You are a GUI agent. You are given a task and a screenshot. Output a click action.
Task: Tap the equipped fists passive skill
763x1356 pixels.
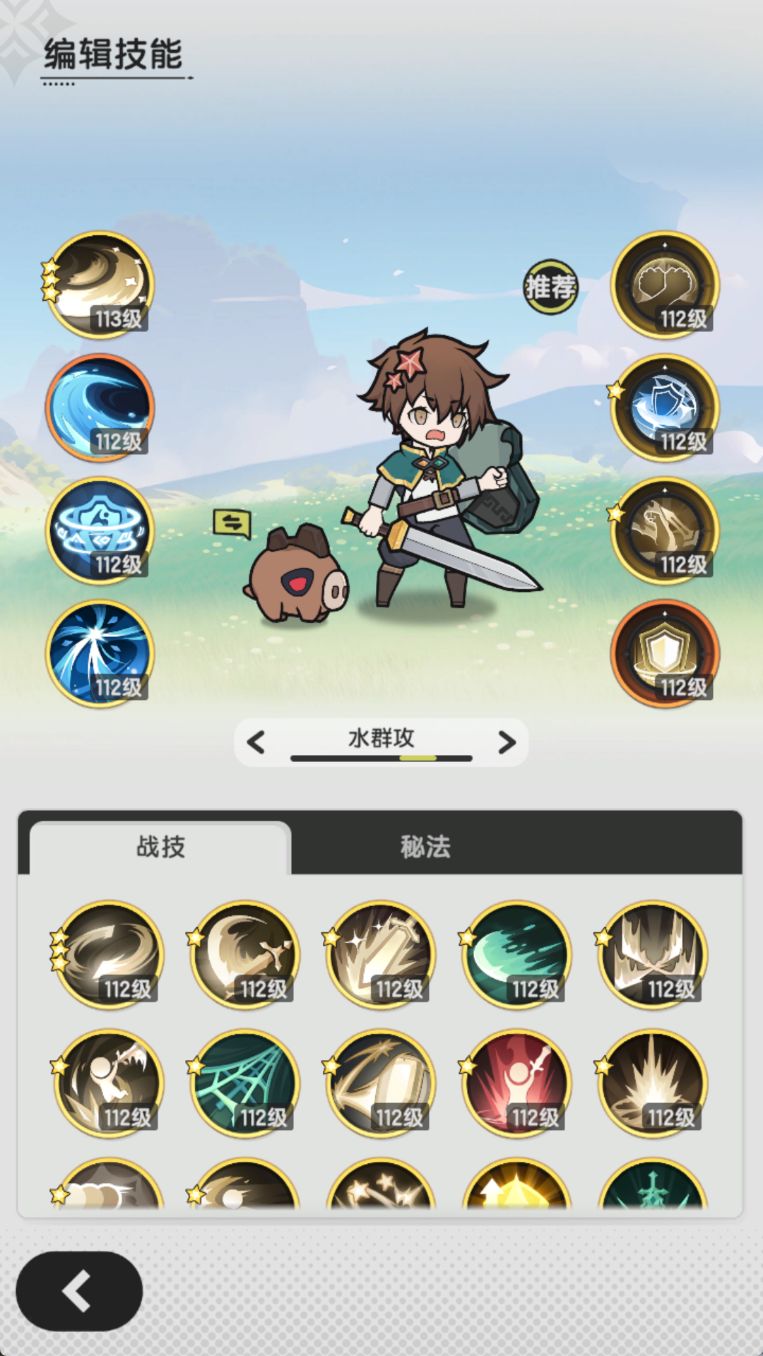coord(665,285)
